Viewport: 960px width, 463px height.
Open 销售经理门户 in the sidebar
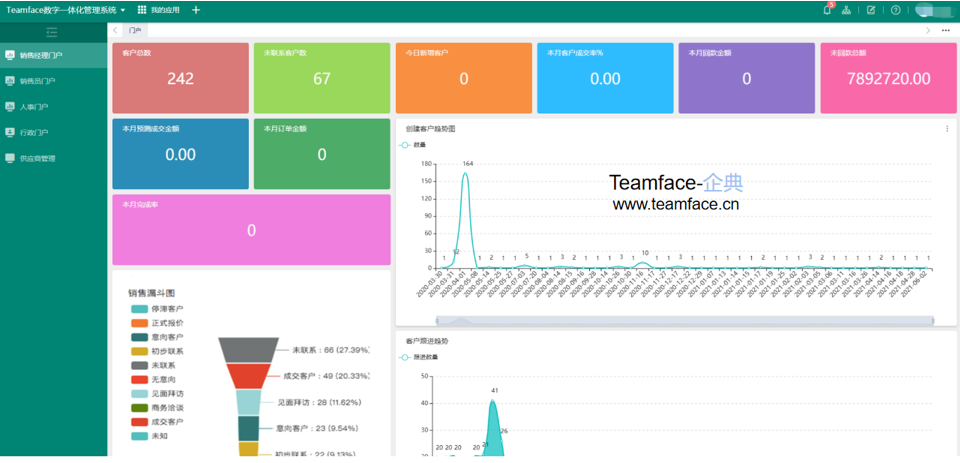tap(53, 55)
